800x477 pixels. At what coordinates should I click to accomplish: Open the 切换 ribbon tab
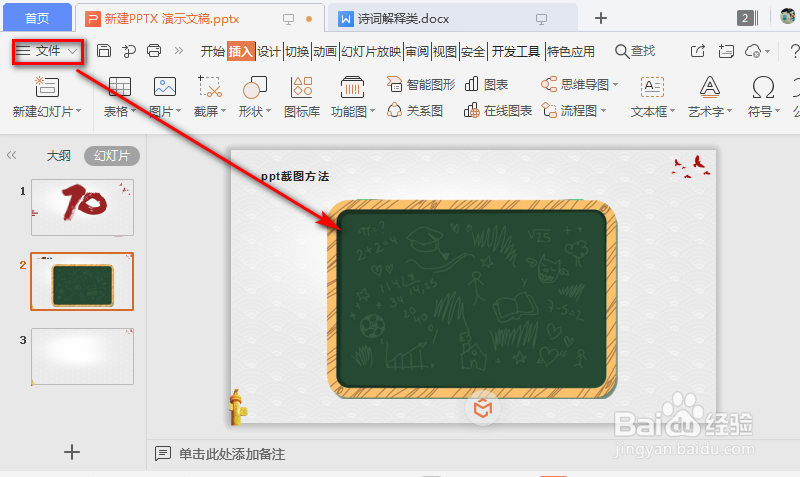(297, 52)
